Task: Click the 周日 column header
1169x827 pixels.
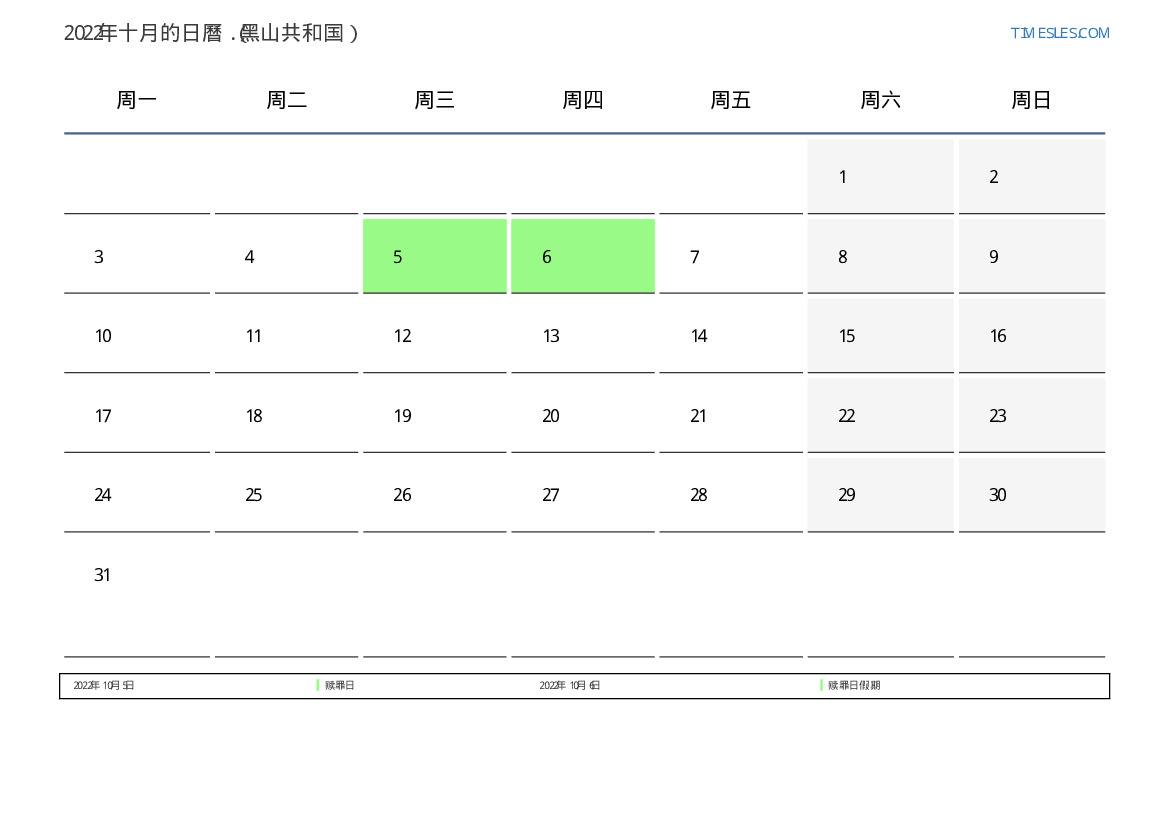Action: pyautogui.click(x=1031, y=100)
